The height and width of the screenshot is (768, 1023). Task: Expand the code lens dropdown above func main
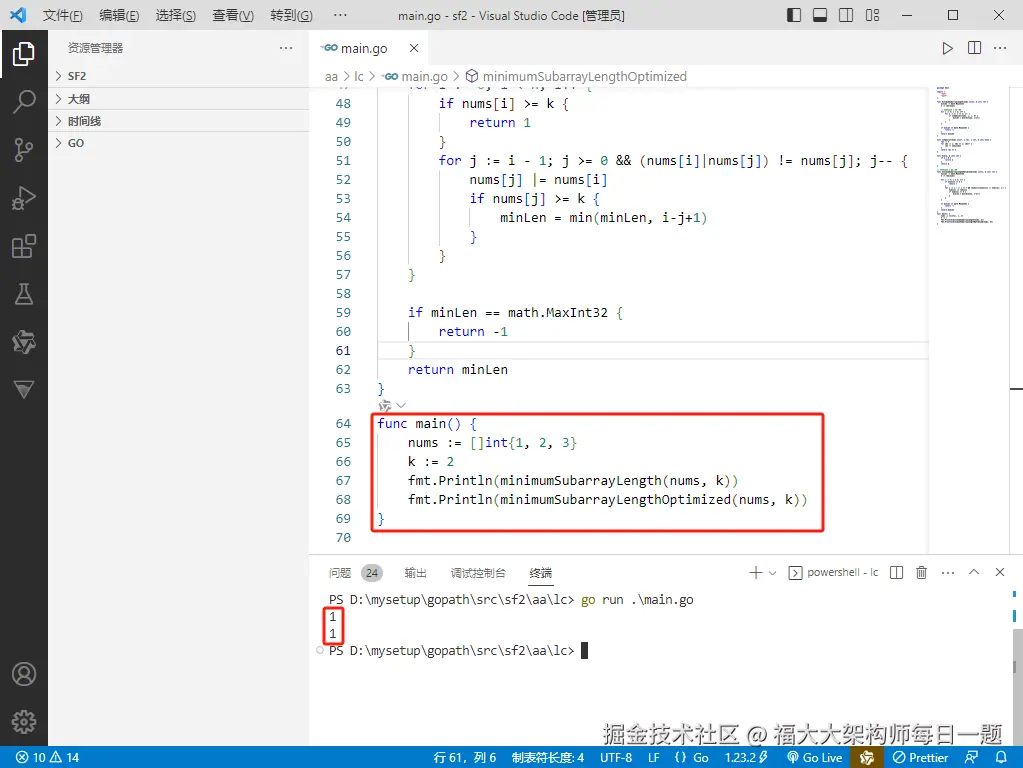click(401, 406)
